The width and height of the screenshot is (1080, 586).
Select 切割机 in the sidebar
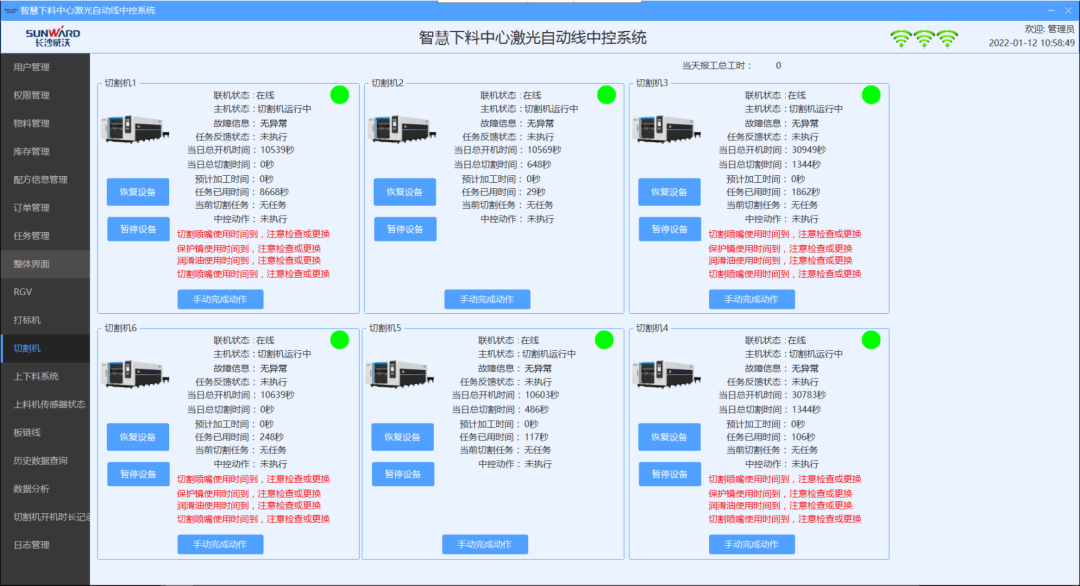[45, 348]
